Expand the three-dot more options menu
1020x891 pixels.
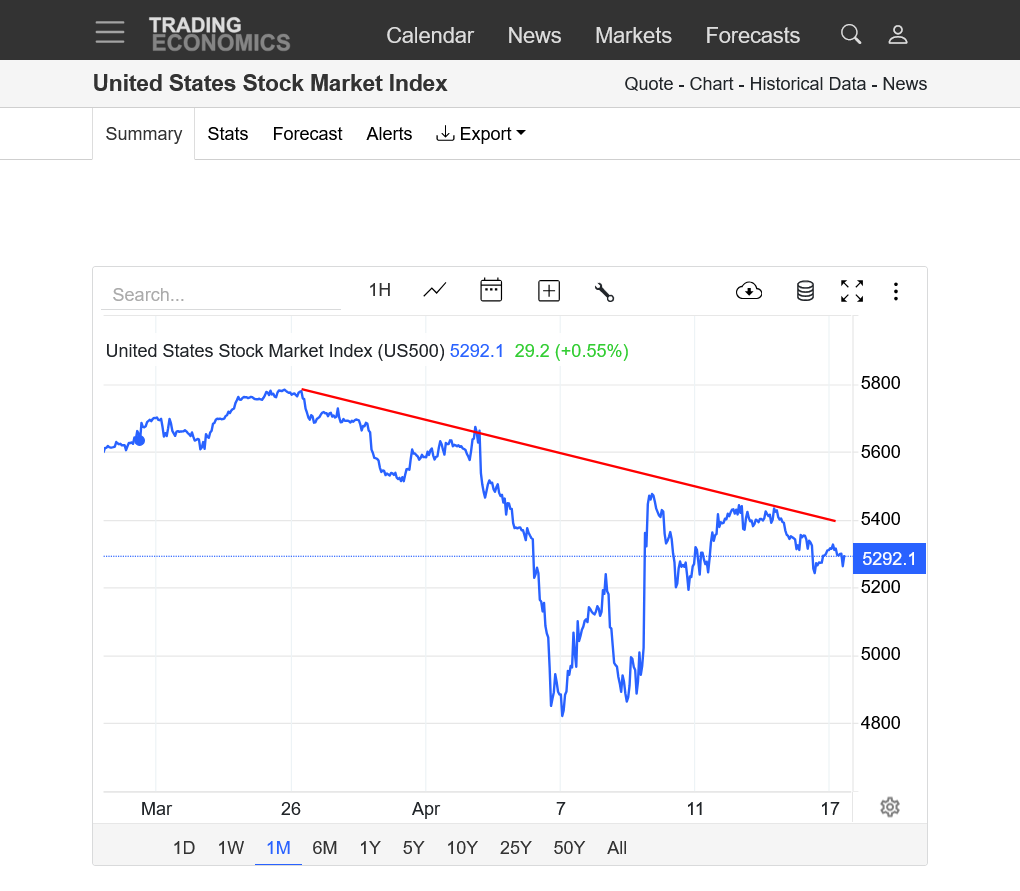896,291
